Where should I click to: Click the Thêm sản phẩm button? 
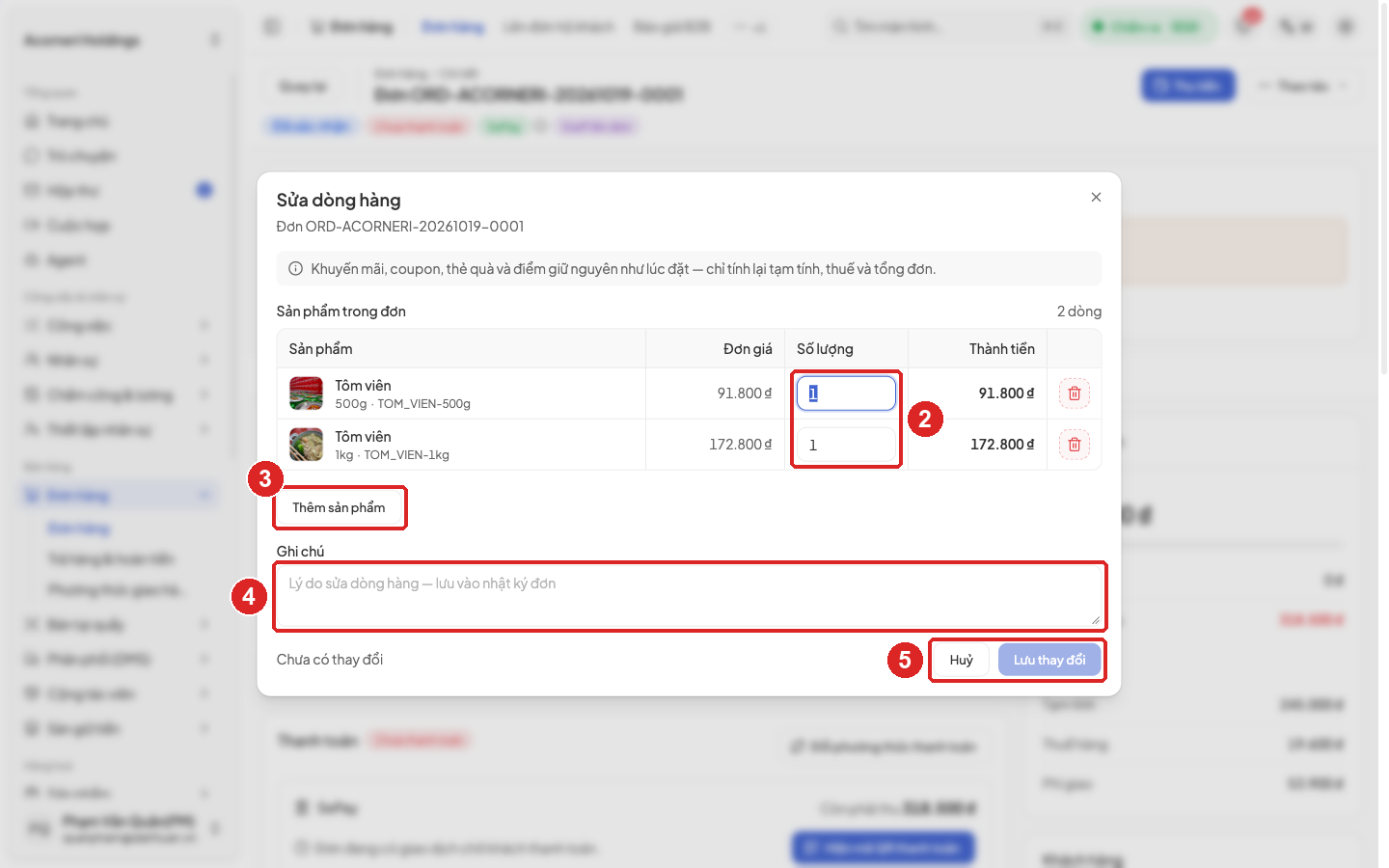tap(340, 507)
